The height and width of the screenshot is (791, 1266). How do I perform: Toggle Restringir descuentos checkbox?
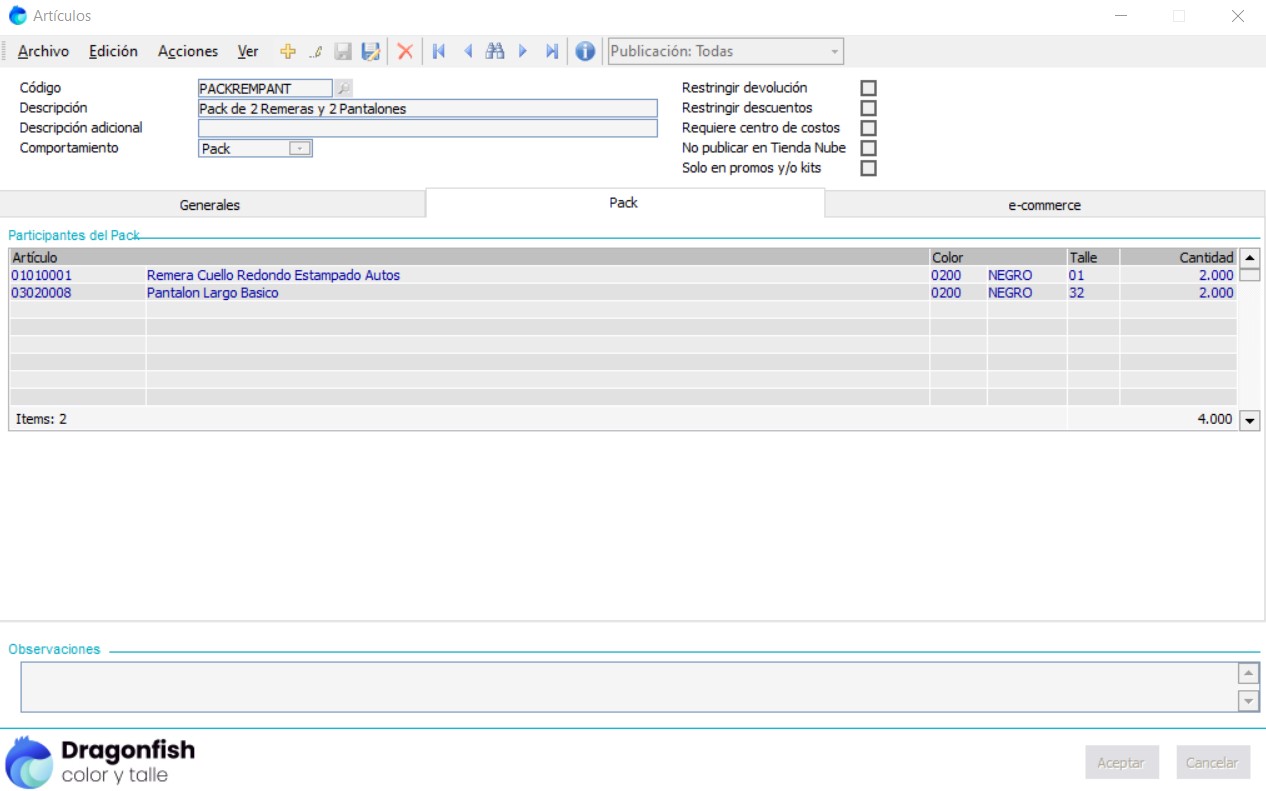(x=868, y=108)
